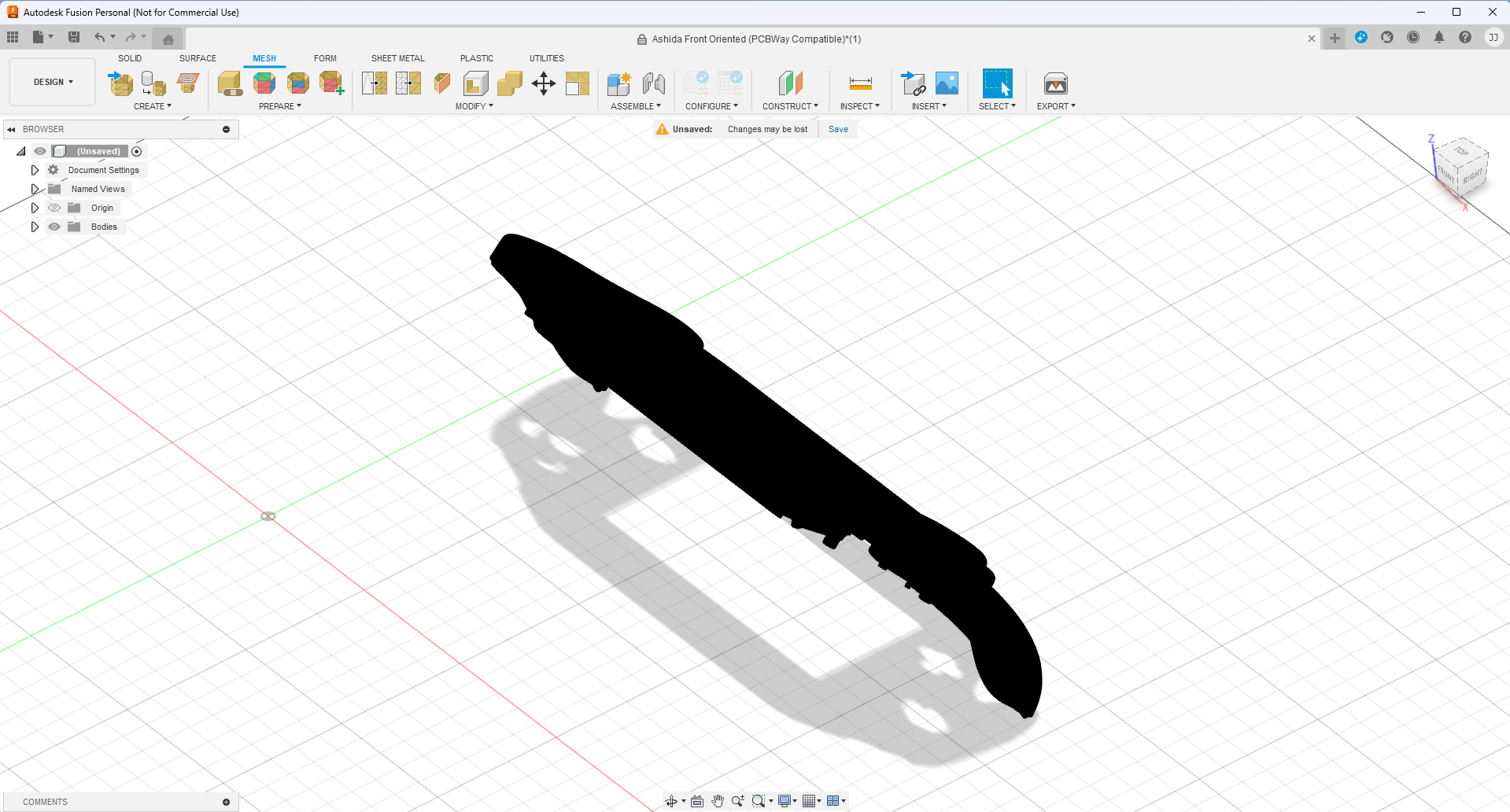Check the job status clock icon
This screenshot has height=812, width=1510.
click(x=1413, y=37)
